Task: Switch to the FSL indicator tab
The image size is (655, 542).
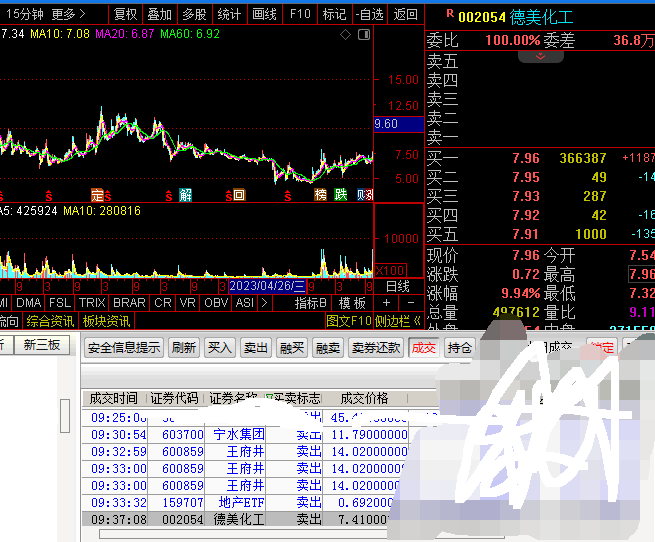Action: click(x=60, y=303)
